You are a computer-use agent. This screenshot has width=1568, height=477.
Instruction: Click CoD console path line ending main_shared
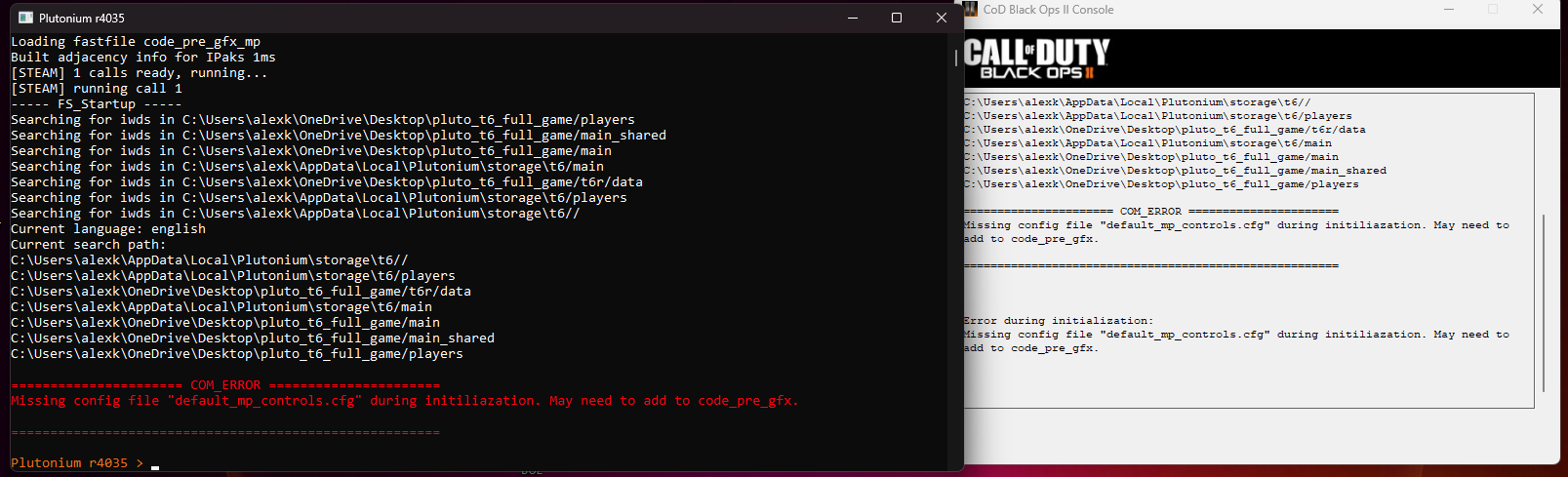[1176, 171]
